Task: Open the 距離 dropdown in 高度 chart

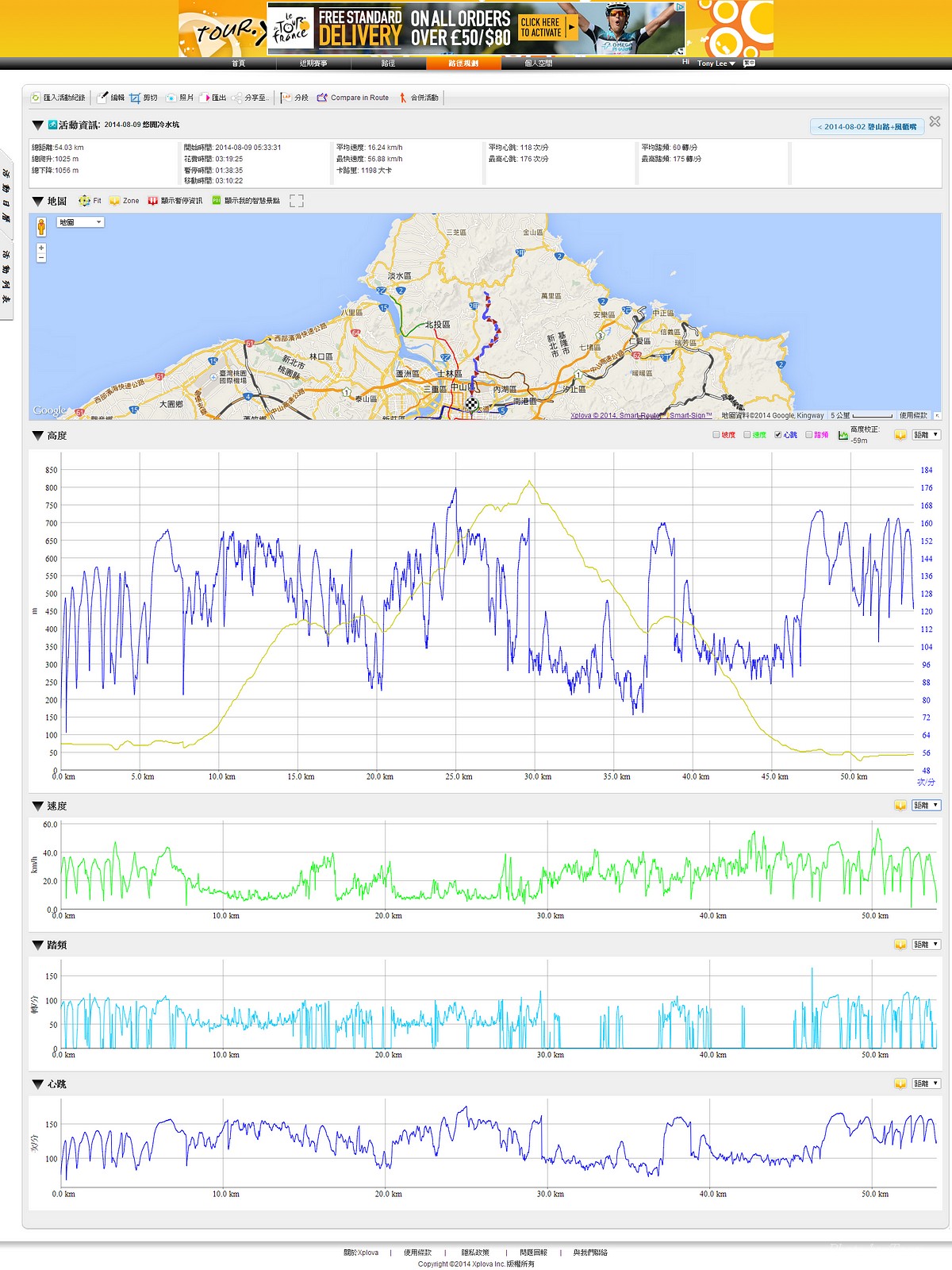Action: click(x=925, y=435)
